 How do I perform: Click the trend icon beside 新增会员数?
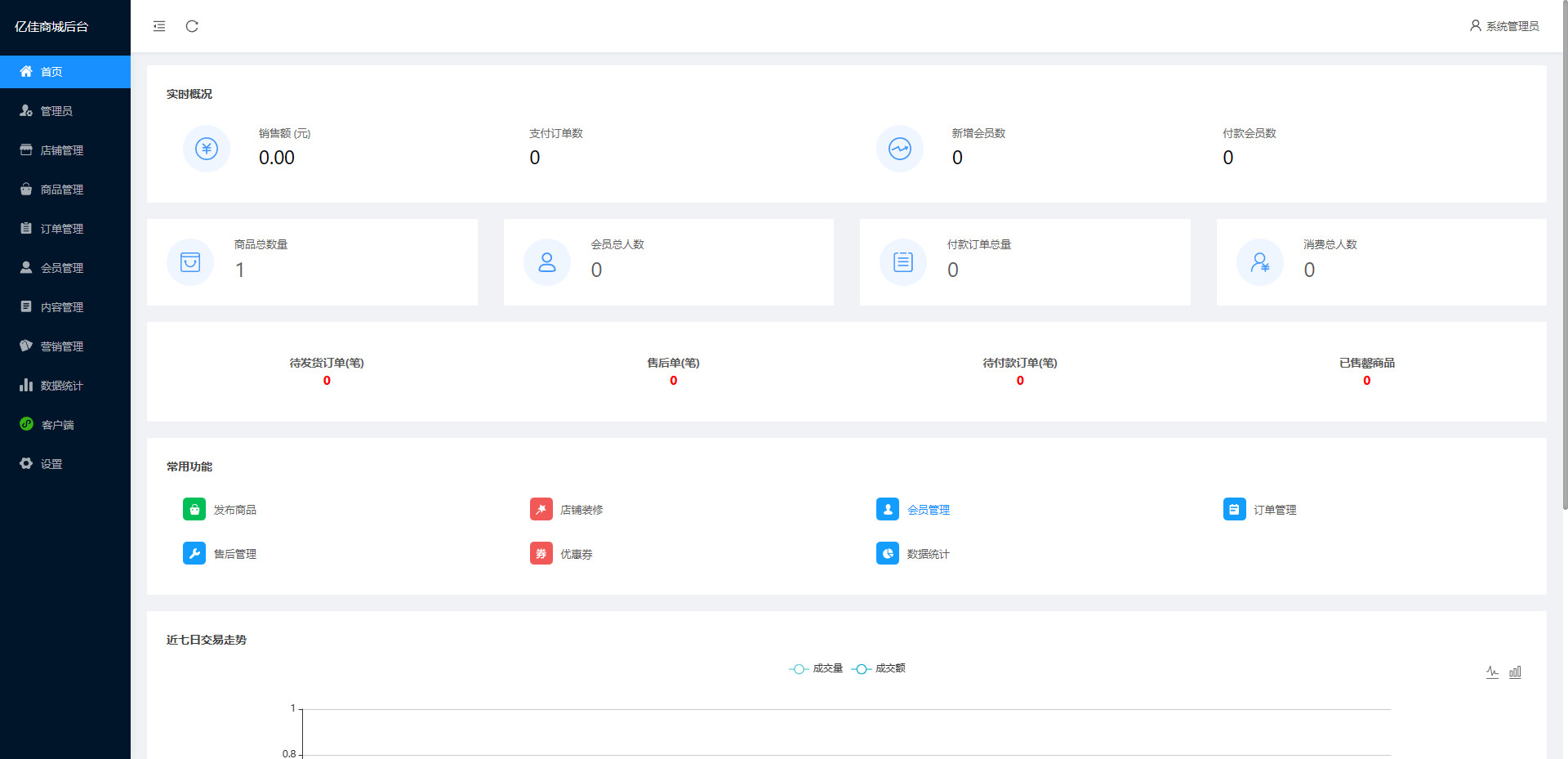click(x=900, y=149)
